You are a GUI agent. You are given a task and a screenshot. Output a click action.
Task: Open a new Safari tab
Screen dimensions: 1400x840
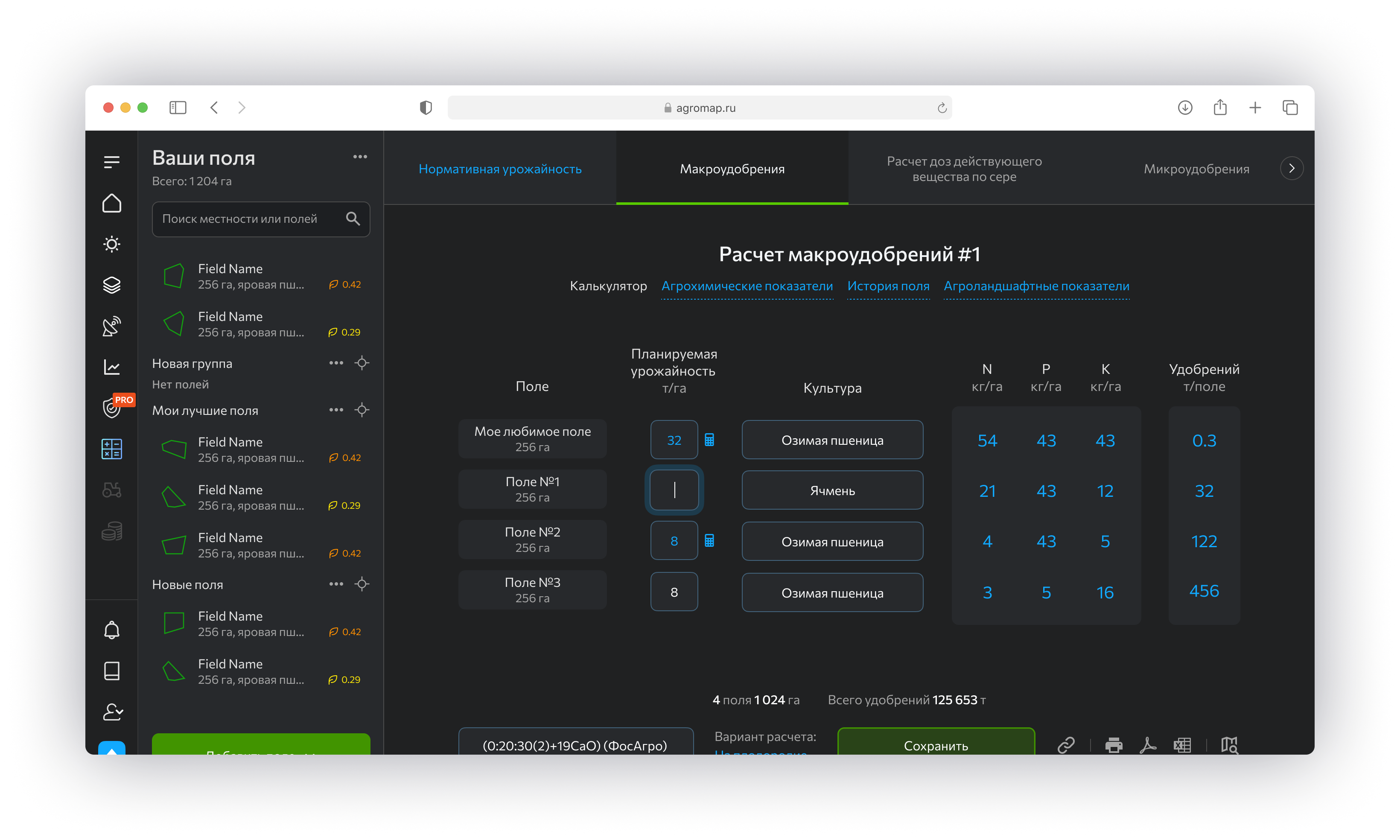[1255, 108]
